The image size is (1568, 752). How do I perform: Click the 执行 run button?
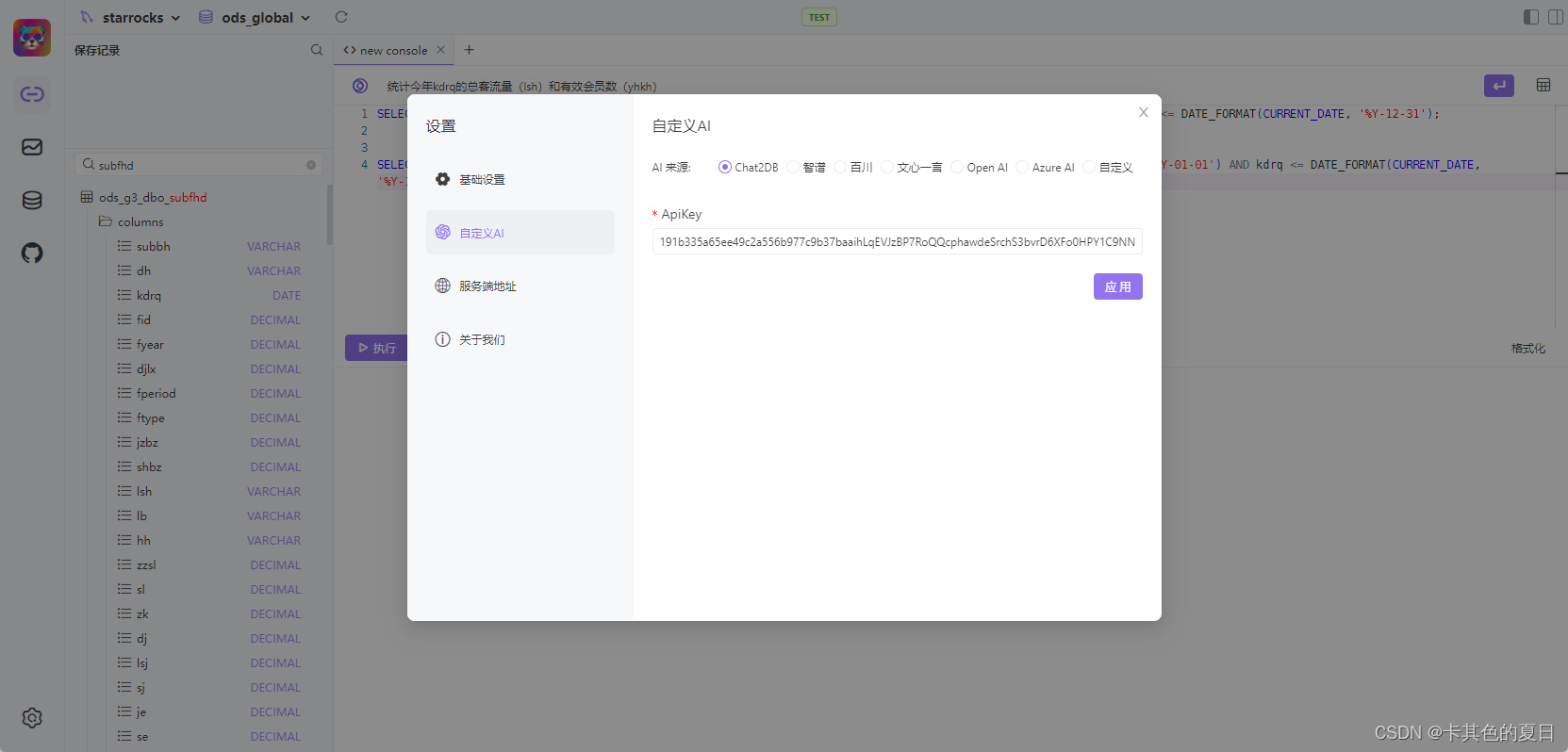coord(376,348)
